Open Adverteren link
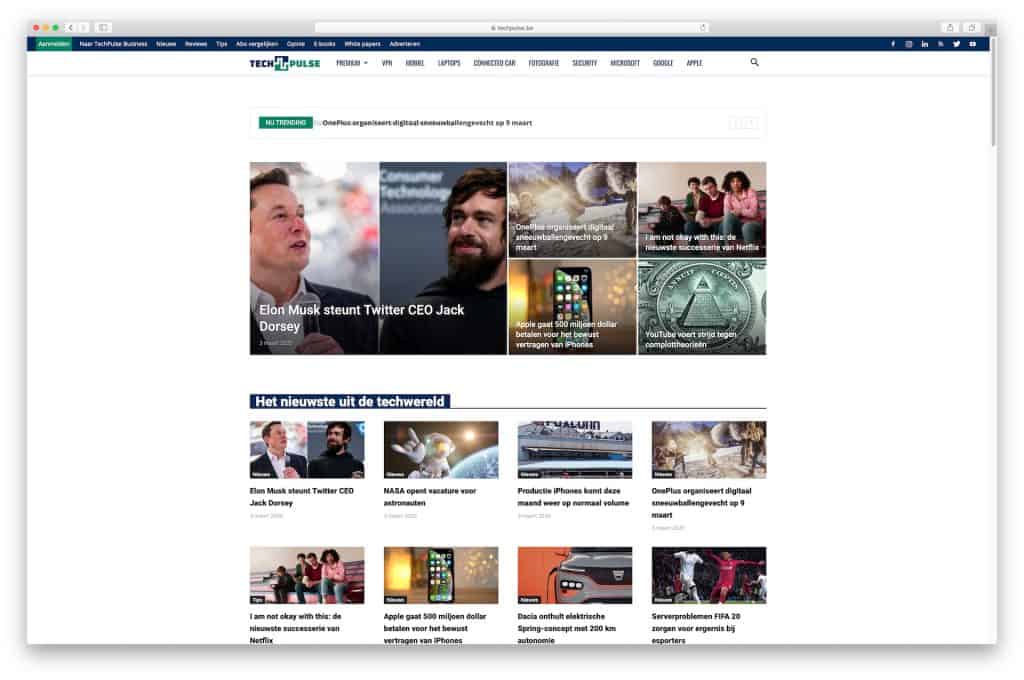Viewport: 1024px width, 680px height. click(x=405, y=44)
